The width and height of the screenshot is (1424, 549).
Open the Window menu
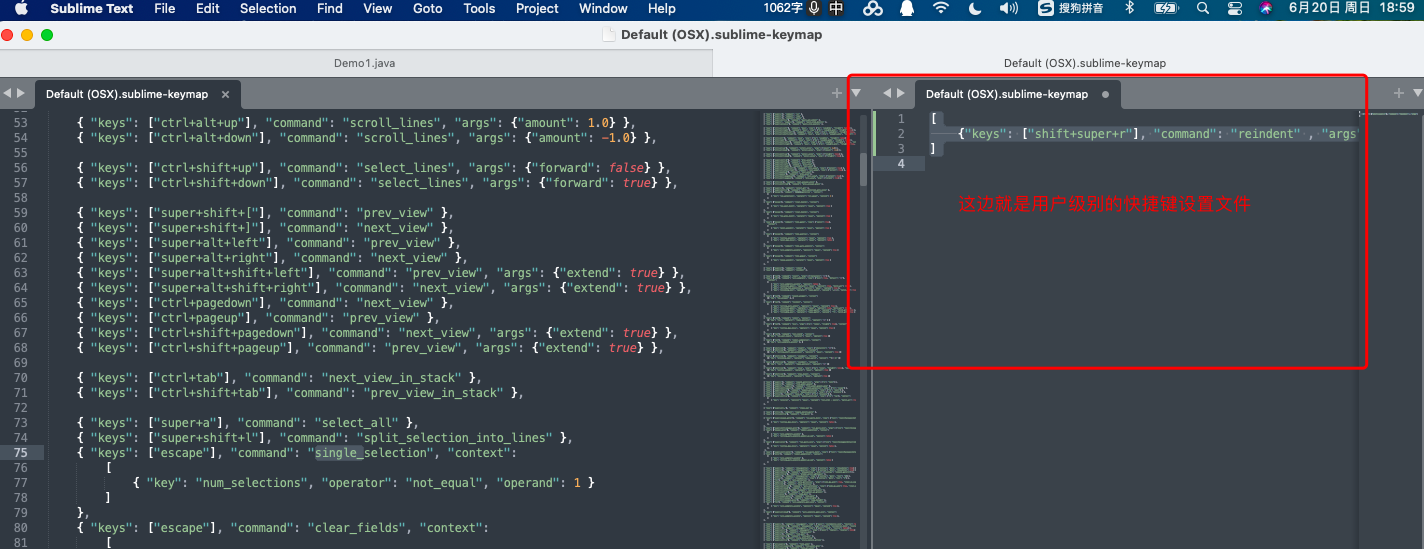click(x=603, y=8)
